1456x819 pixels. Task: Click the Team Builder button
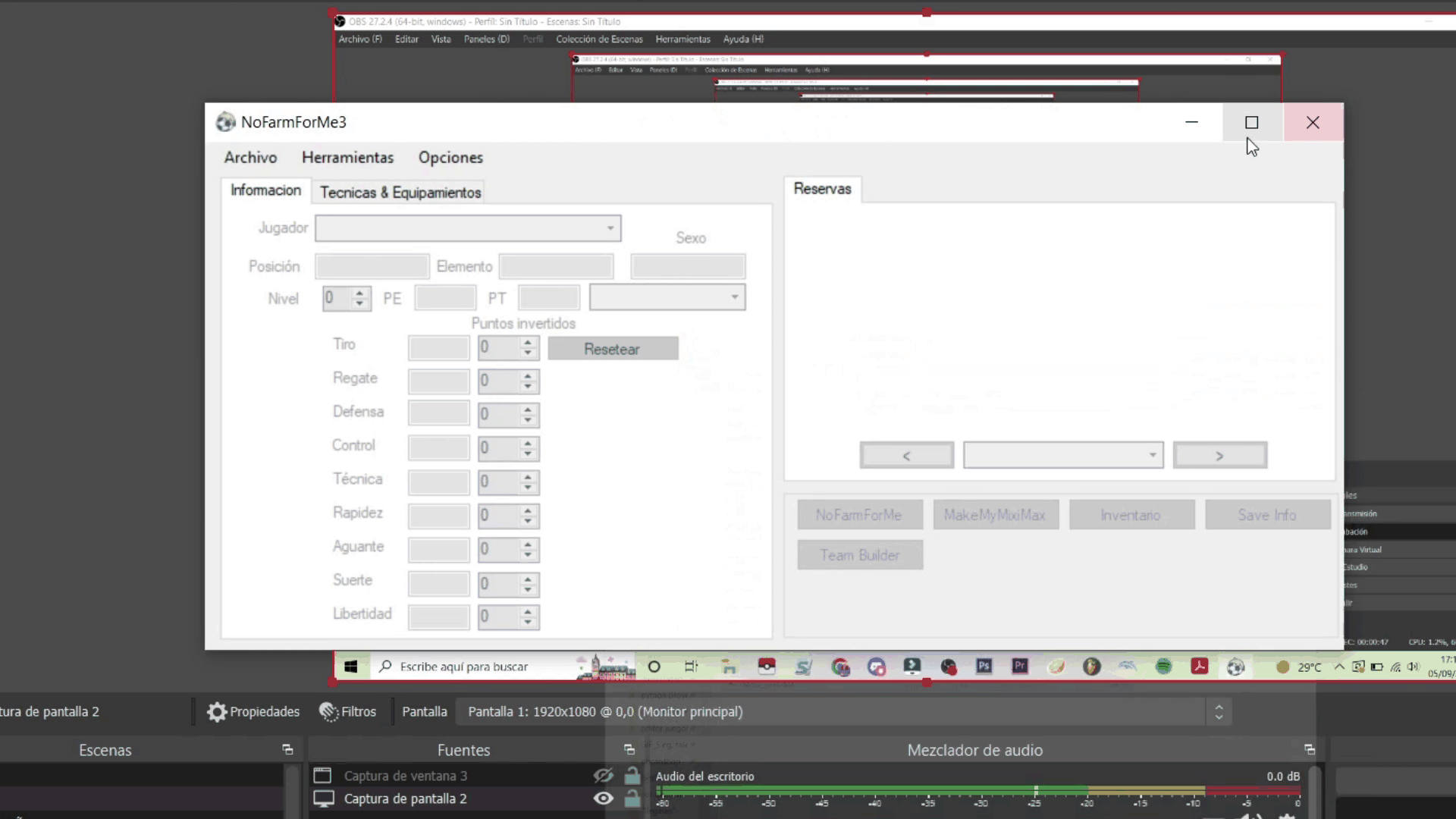click(x=860, y=554)
